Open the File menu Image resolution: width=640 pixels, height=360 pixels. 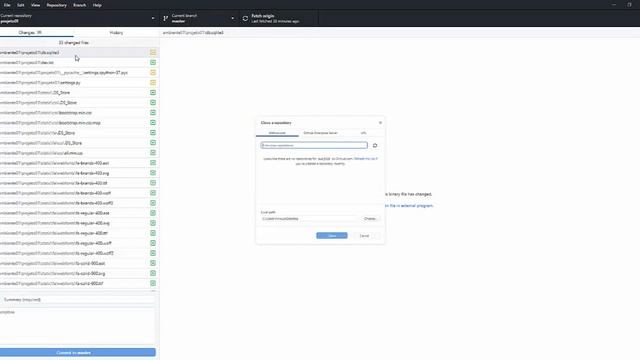[7, 5]
